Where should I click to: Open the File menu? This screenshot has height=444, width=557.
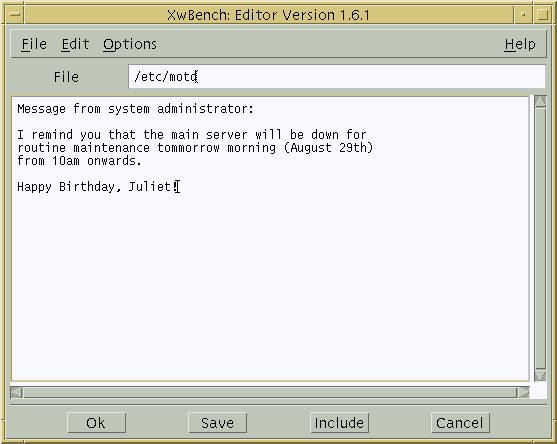pos(34,44)
